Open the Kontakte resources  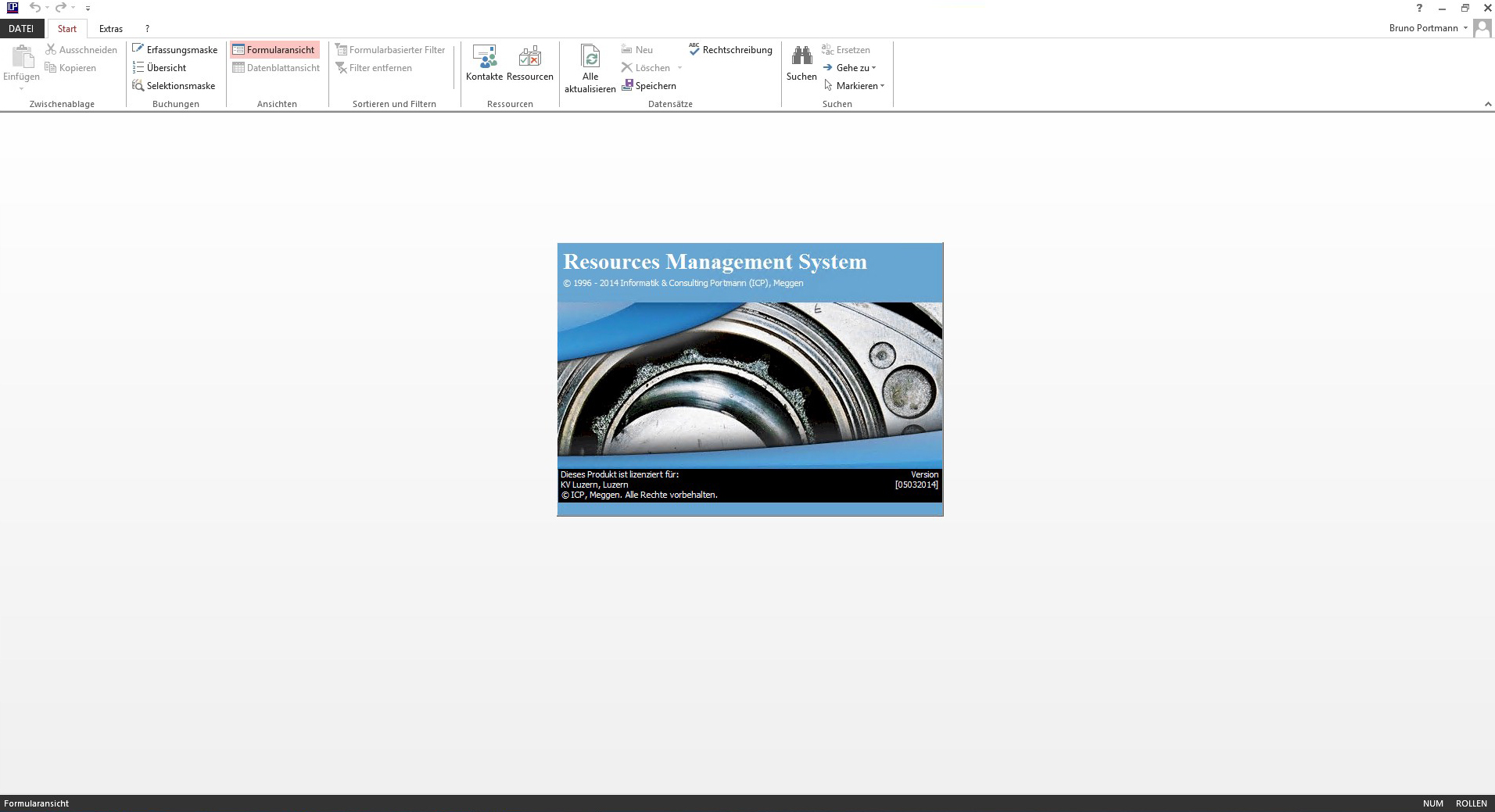point(484,63)
